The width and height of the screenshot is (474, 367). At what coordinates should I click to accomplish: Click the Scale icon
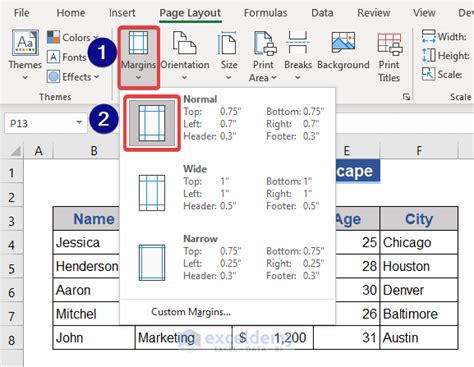tap(428, 74)
